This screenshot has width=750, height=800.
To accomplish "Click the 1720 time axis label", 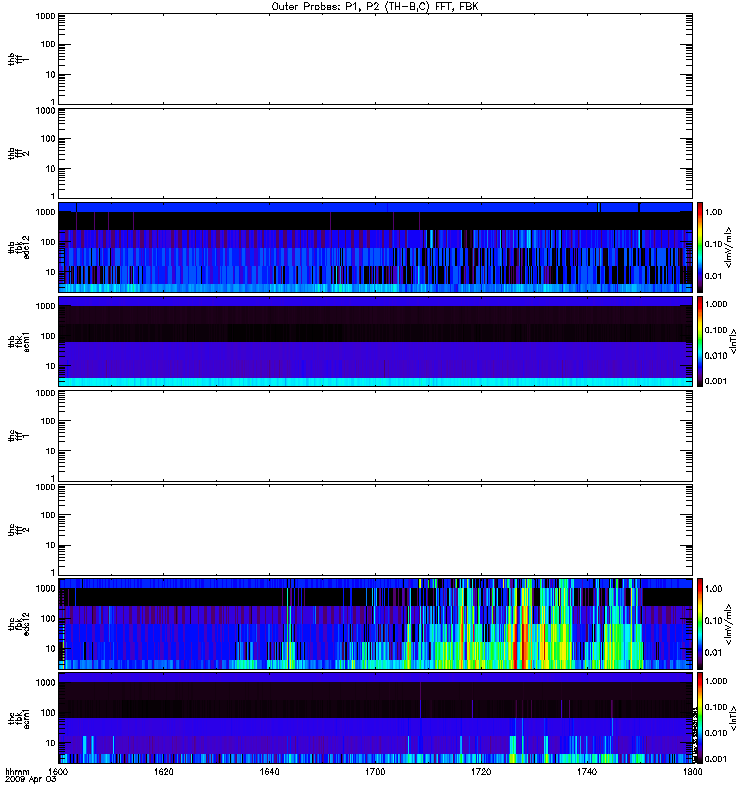I will (x=481, y=771).
